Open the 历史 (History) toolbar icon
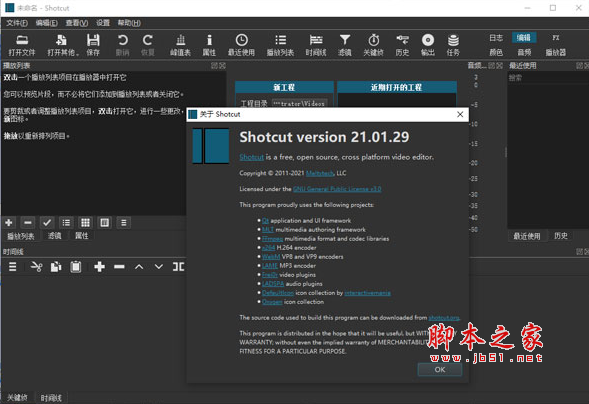Viewport: 589px width, 404px height. pos(402,45)
